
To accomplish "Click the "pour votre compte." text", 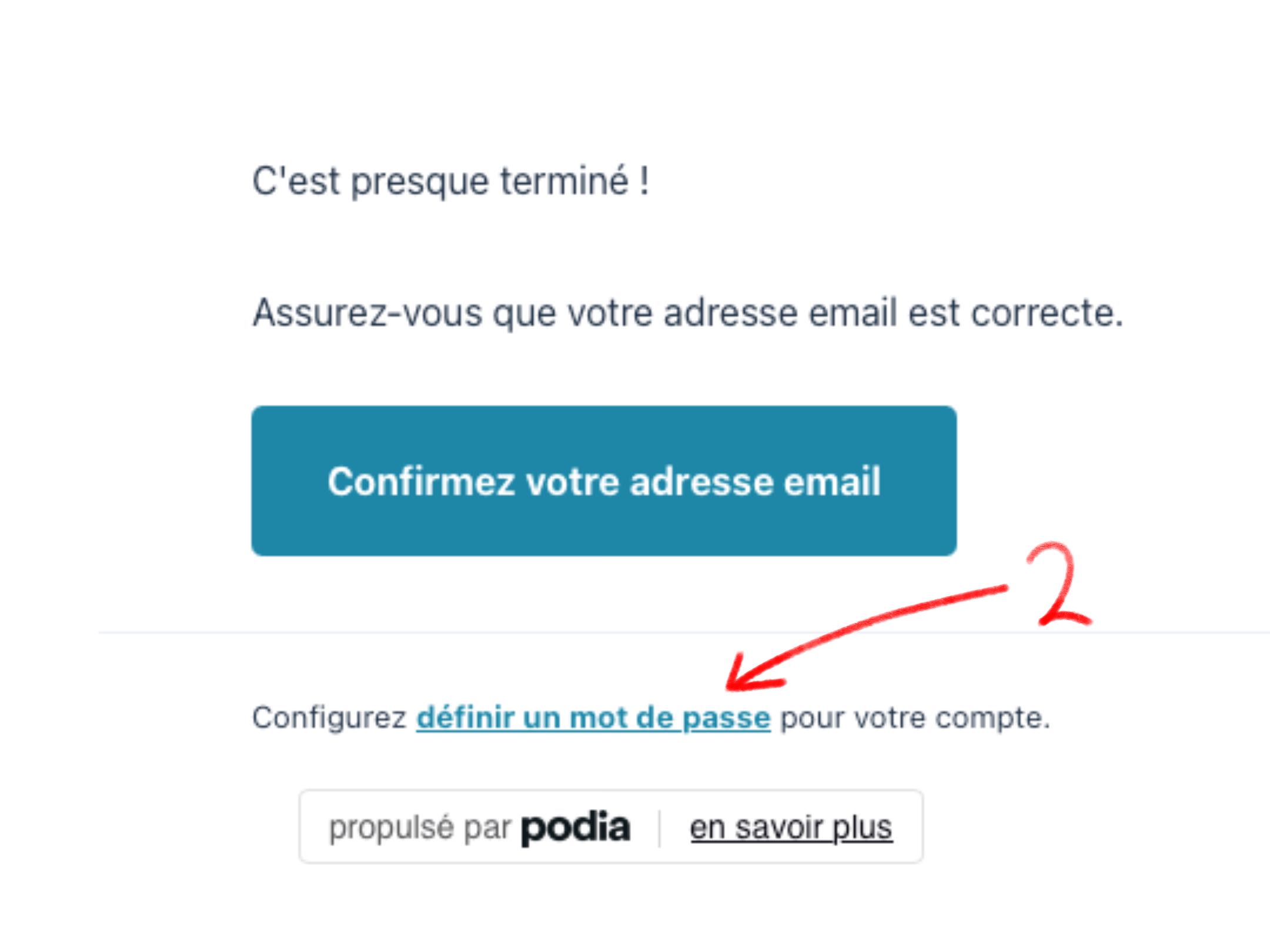I will [x=914, y=718].
